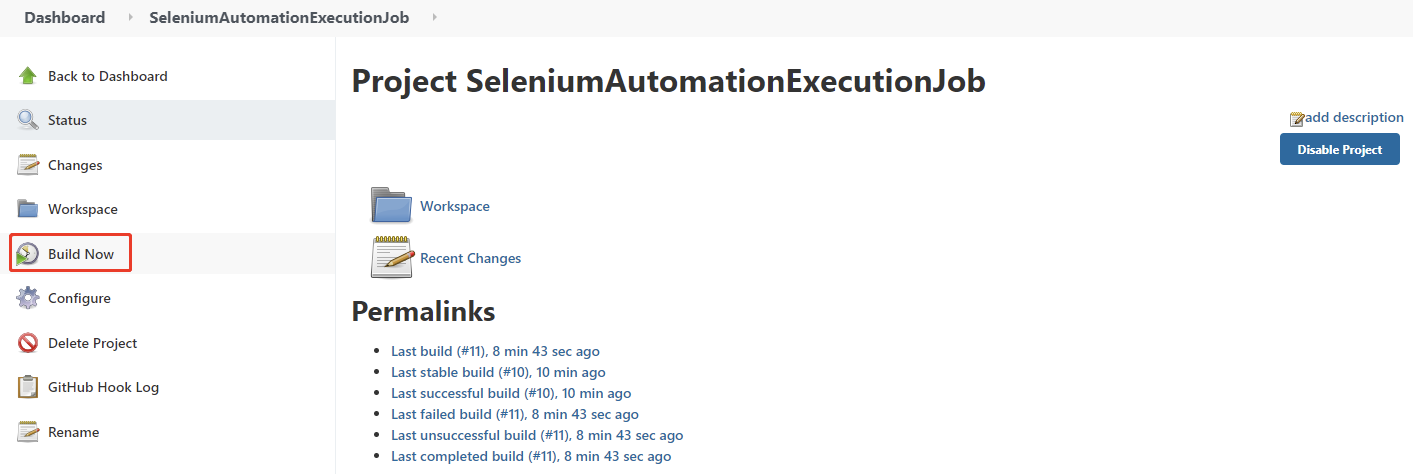Click the Rename notepad icon
This screenshot has width=1413, height=474.
[x=28, y=432]
